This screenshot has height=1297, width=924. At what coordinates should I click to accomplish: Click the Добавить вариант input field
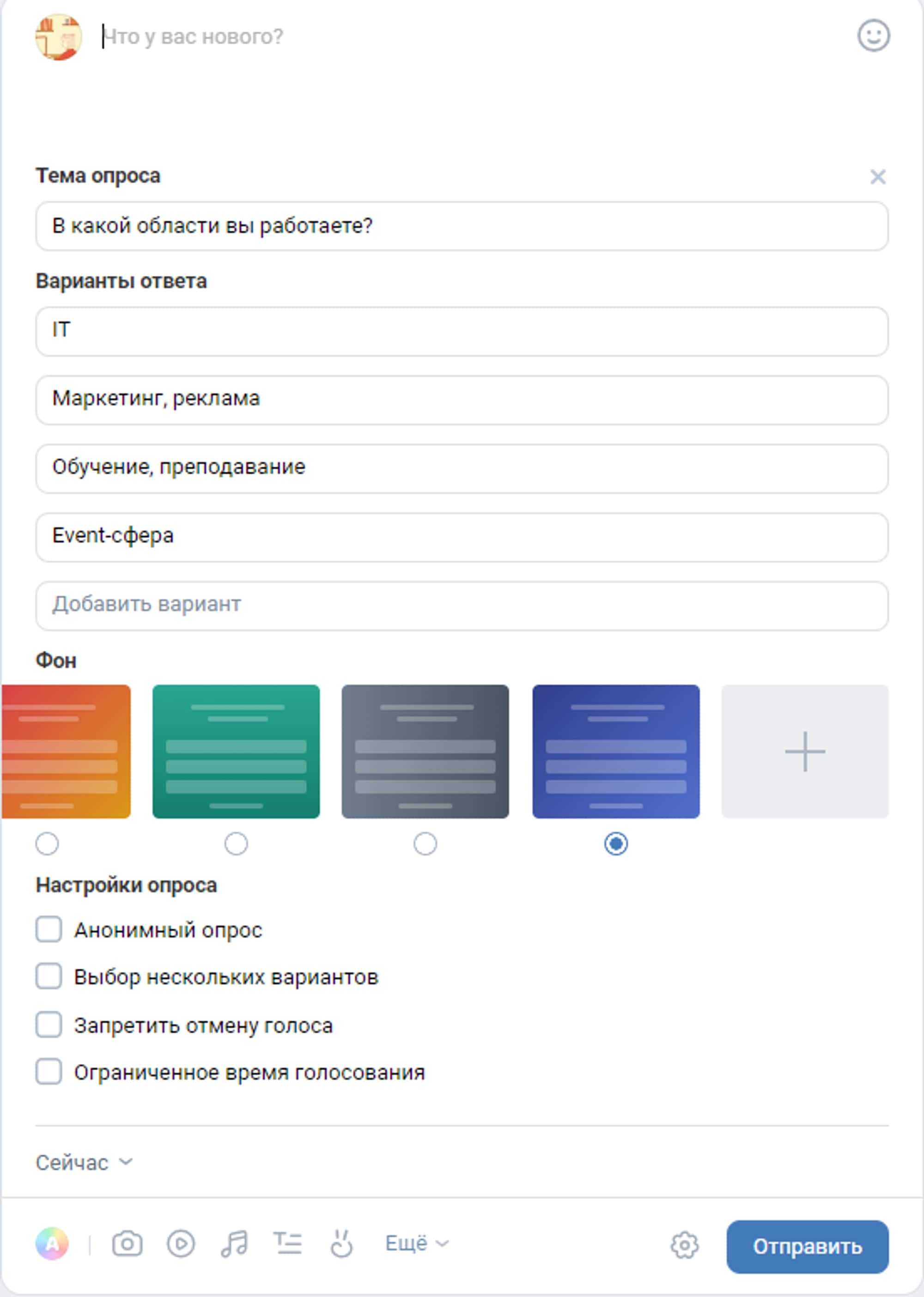pos(462,605)
